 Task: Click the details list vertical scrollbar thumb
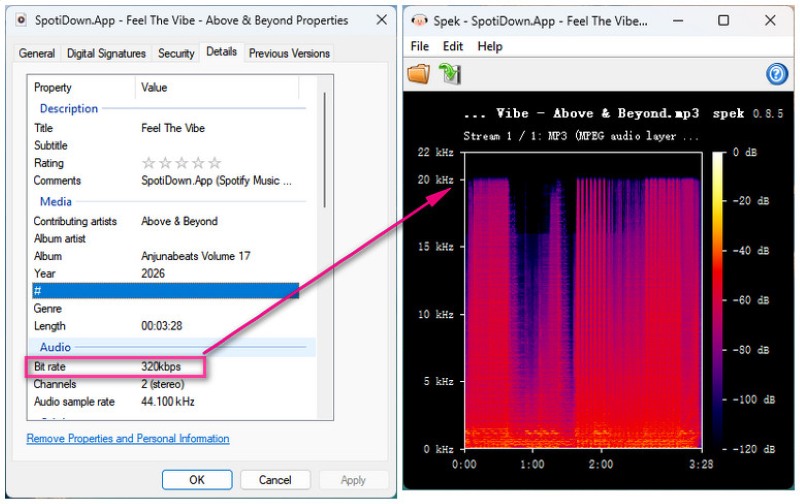click(x=324, y=149)
